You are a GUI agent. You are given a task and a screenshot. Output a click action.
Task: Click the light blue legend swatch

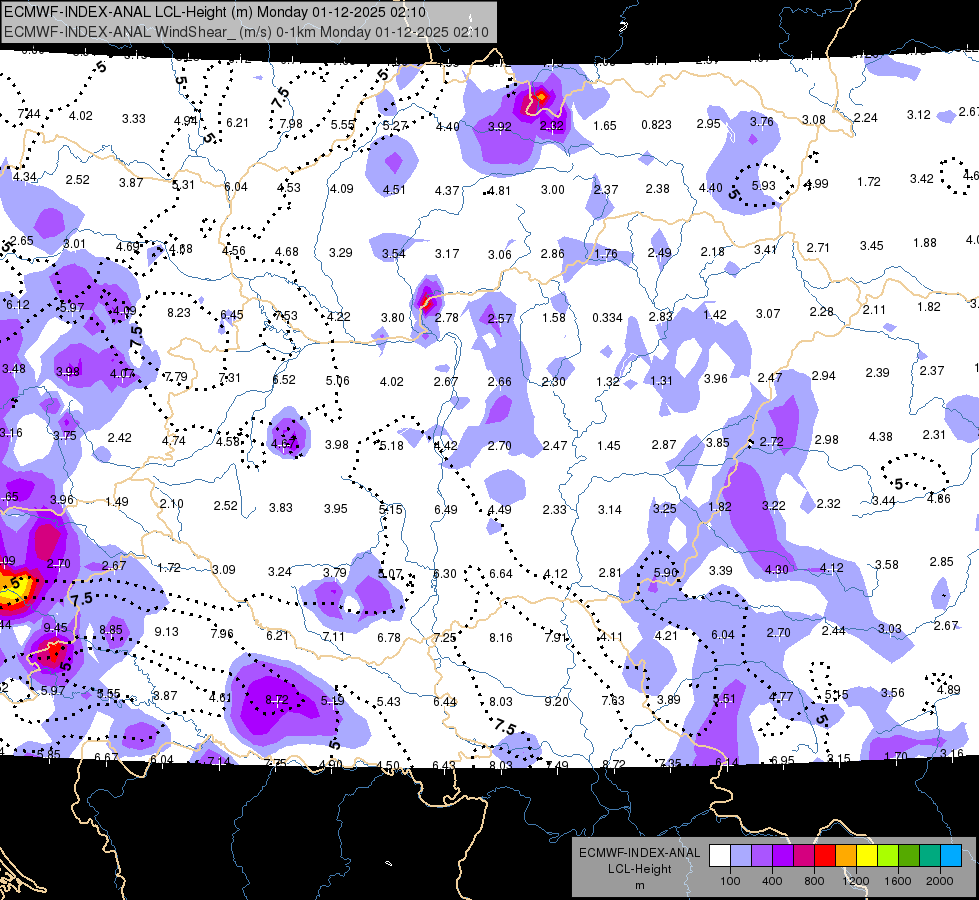(x=741, y=856)
